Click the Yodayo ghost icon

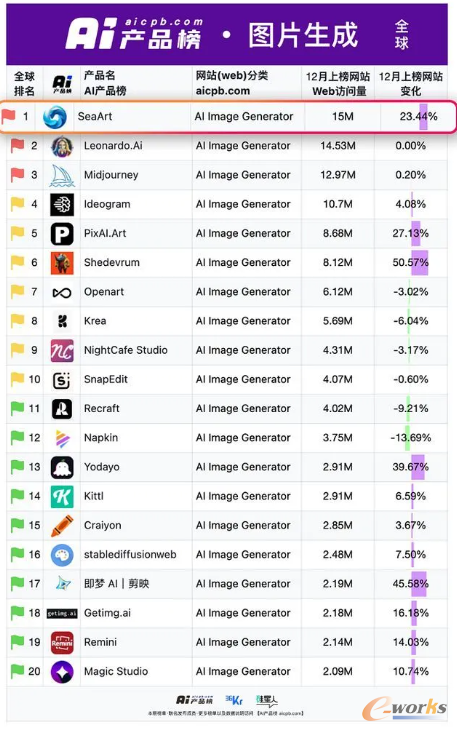62,468
